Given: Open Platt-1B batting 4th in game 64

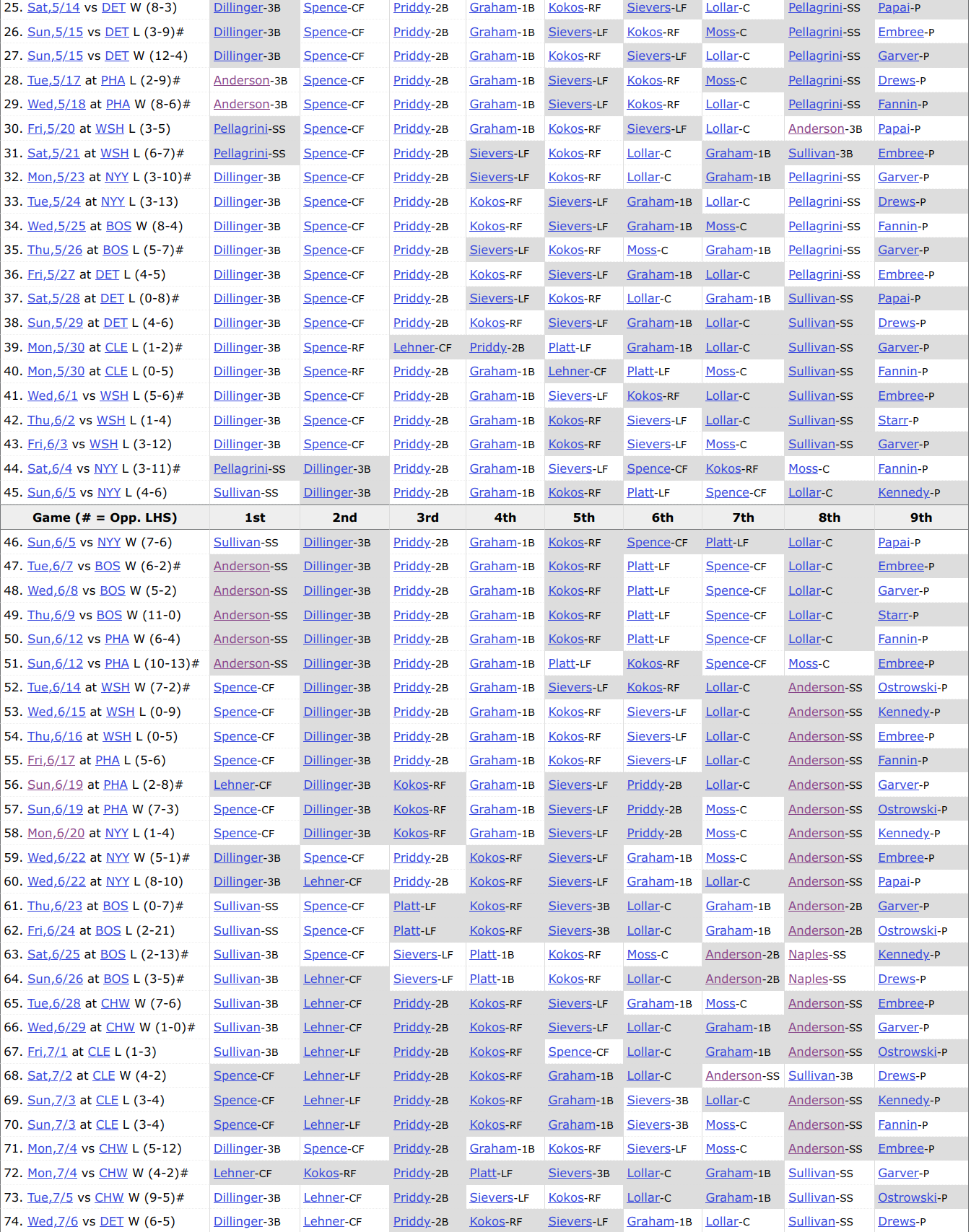Looking at the screenshot, I should 484,979.
